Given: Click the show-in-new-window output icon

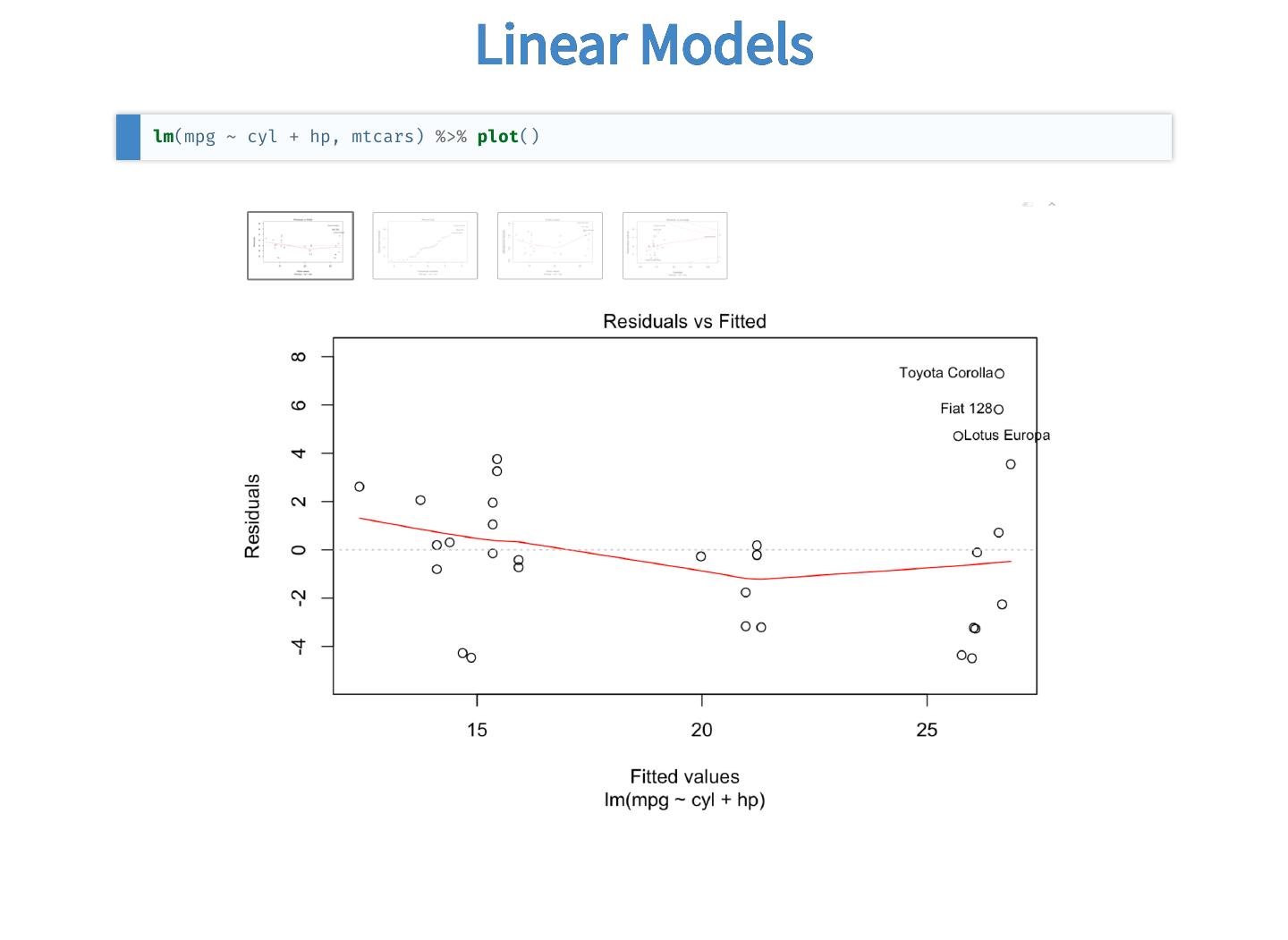Looking at the screenshot, I should pos(1028,205).
